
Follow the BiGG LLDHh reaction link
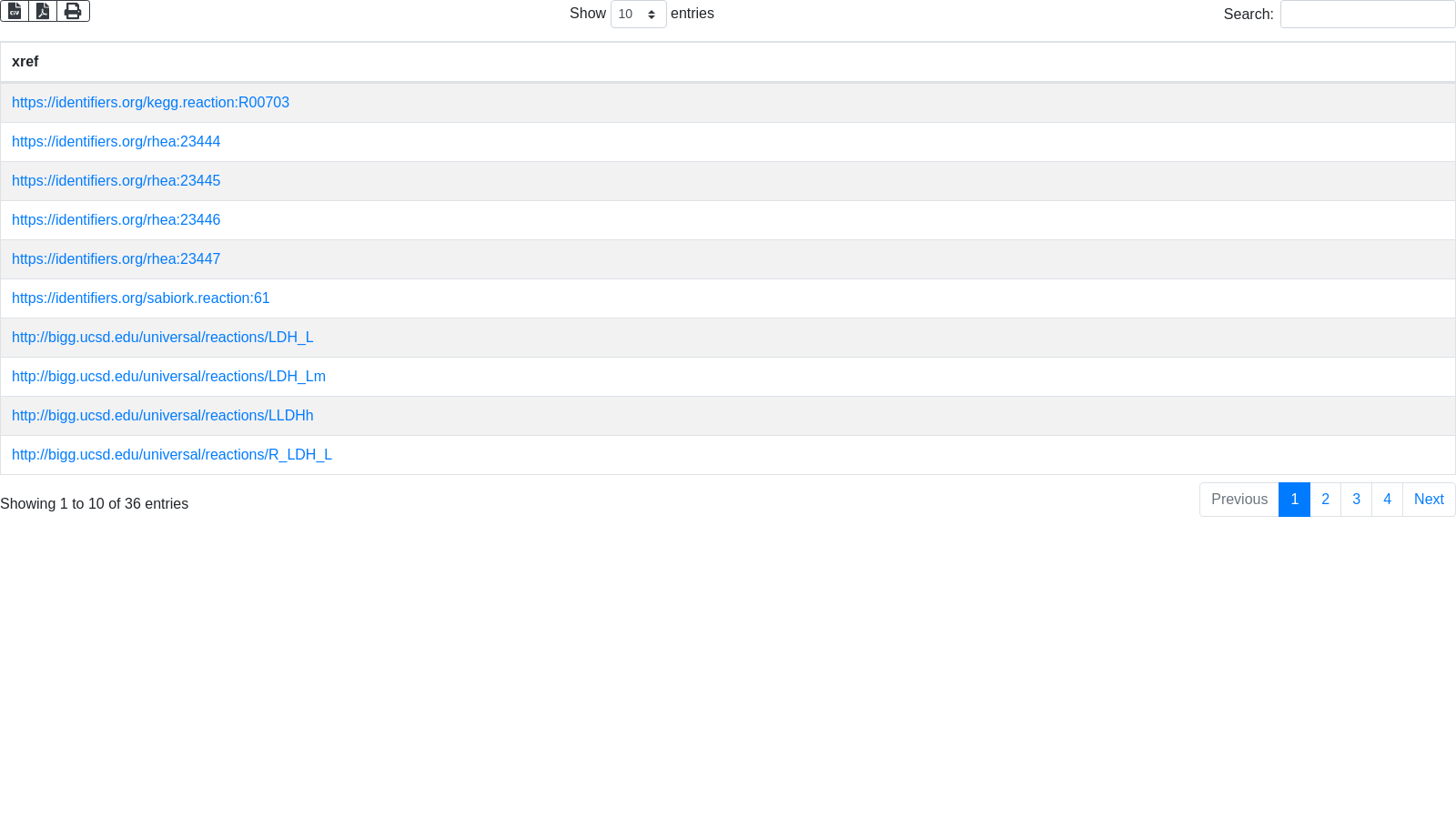[162, 416]
